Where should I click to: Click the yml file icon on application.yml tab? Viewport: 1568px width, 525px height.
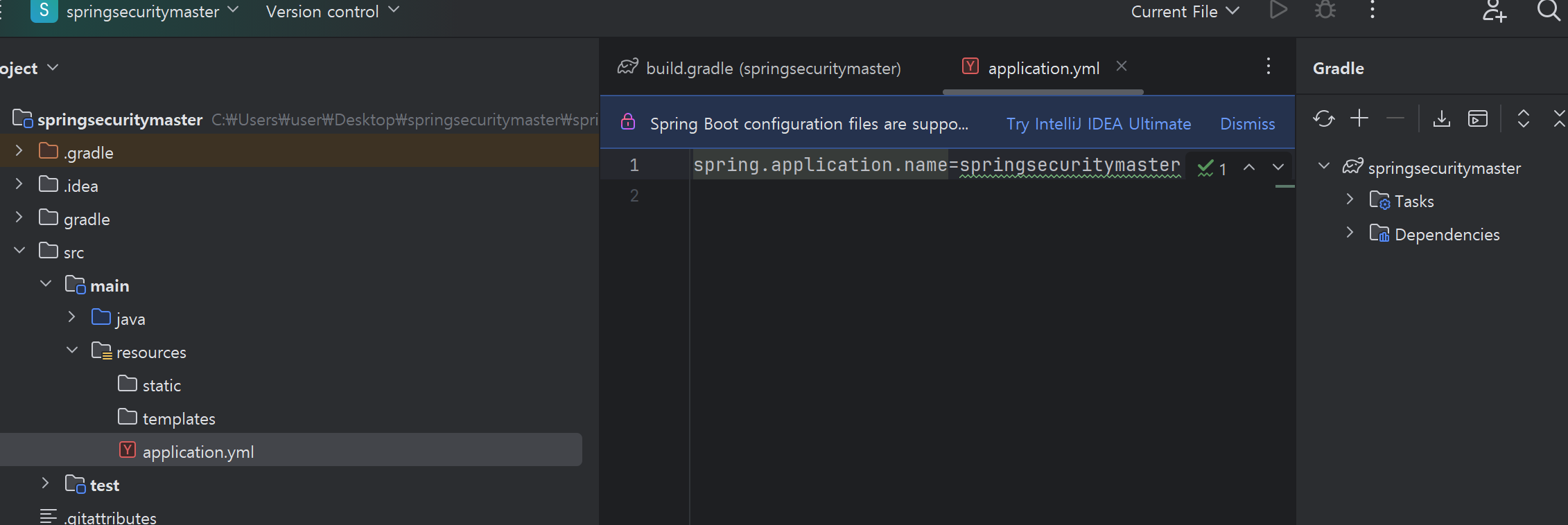[x=970, y=66]
